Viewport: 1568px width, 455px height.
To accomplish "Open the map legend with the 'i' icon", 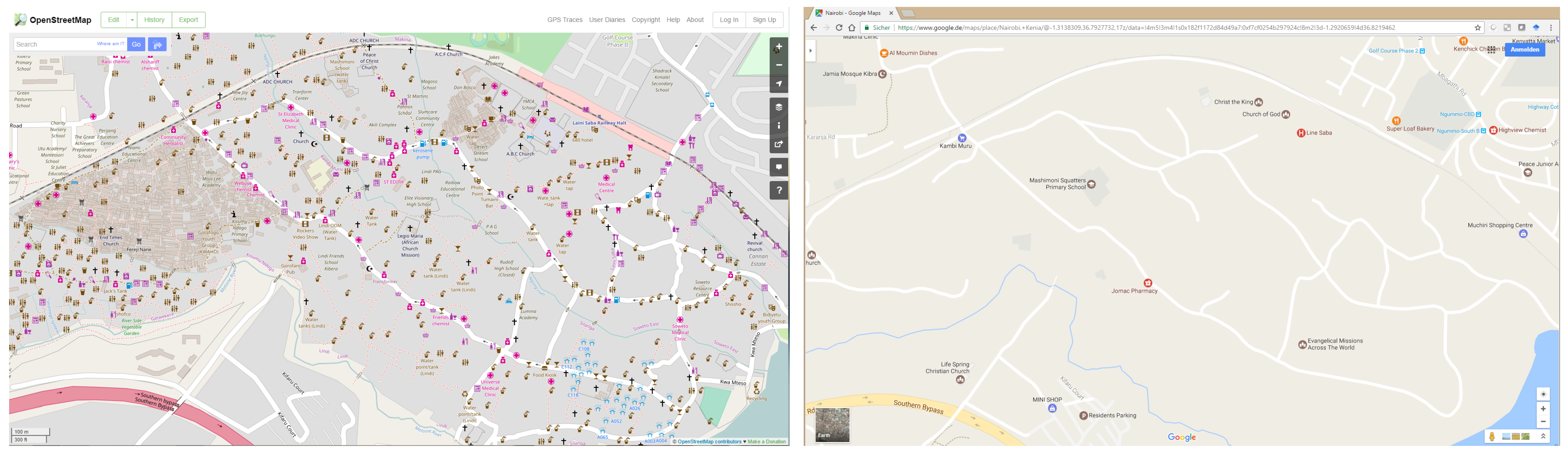I will 779,125.
